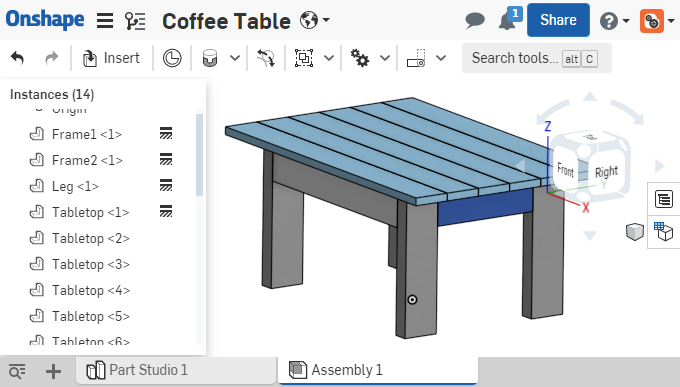680x387 pixels.
Task: Open the tab manager search icon
Action: coord(17,371)
